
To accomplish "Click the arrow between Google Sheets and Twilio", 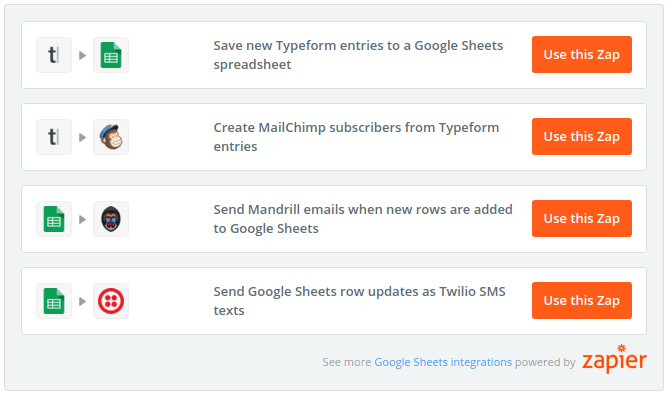I will [x=83, y=301].
